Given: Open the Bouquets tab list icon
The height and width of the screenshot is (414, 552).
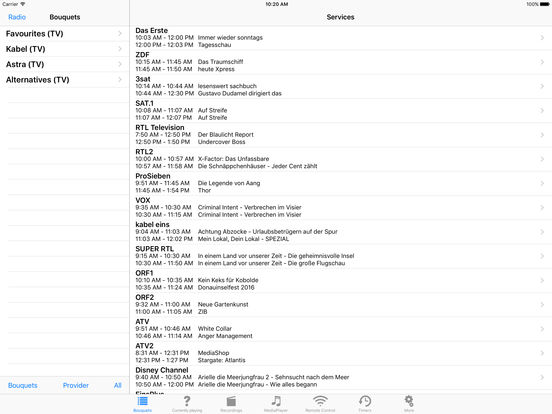Looking at the screenshot, I should pyautogui.click(x=143, y=401).
